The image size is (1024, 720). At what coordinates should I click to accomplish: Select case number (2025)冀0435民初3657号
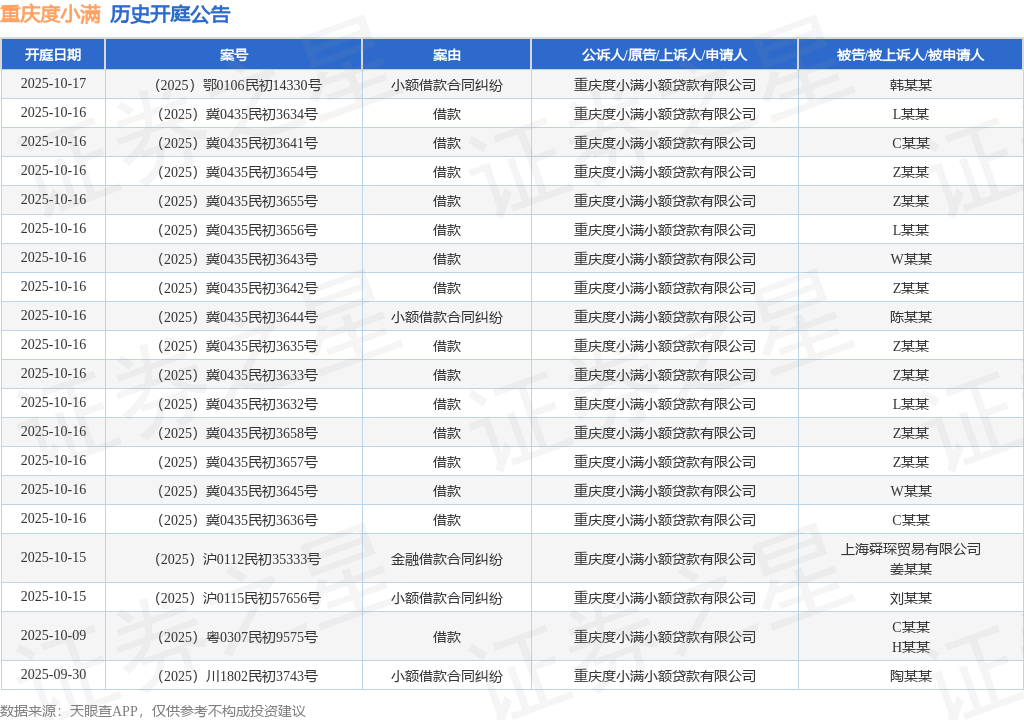tap(234, 463)
